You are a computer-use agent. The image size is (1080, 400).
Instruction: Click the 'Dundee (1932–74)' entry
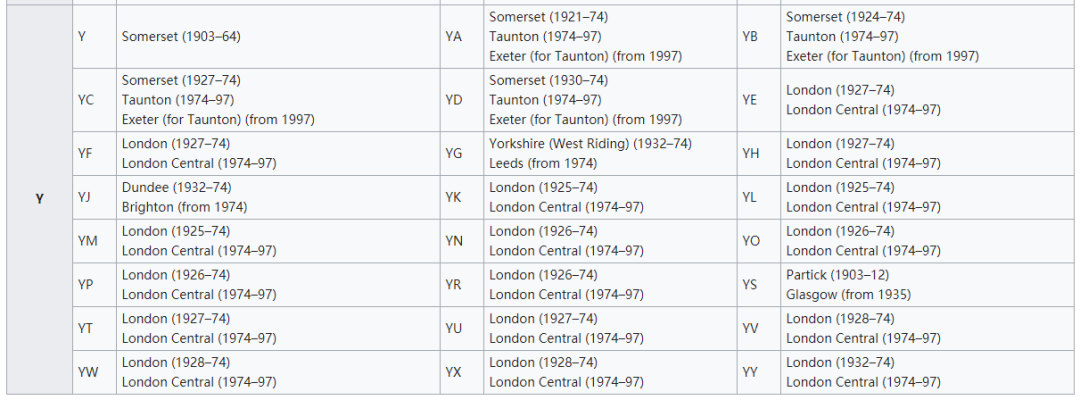click(x=176, y=187)
